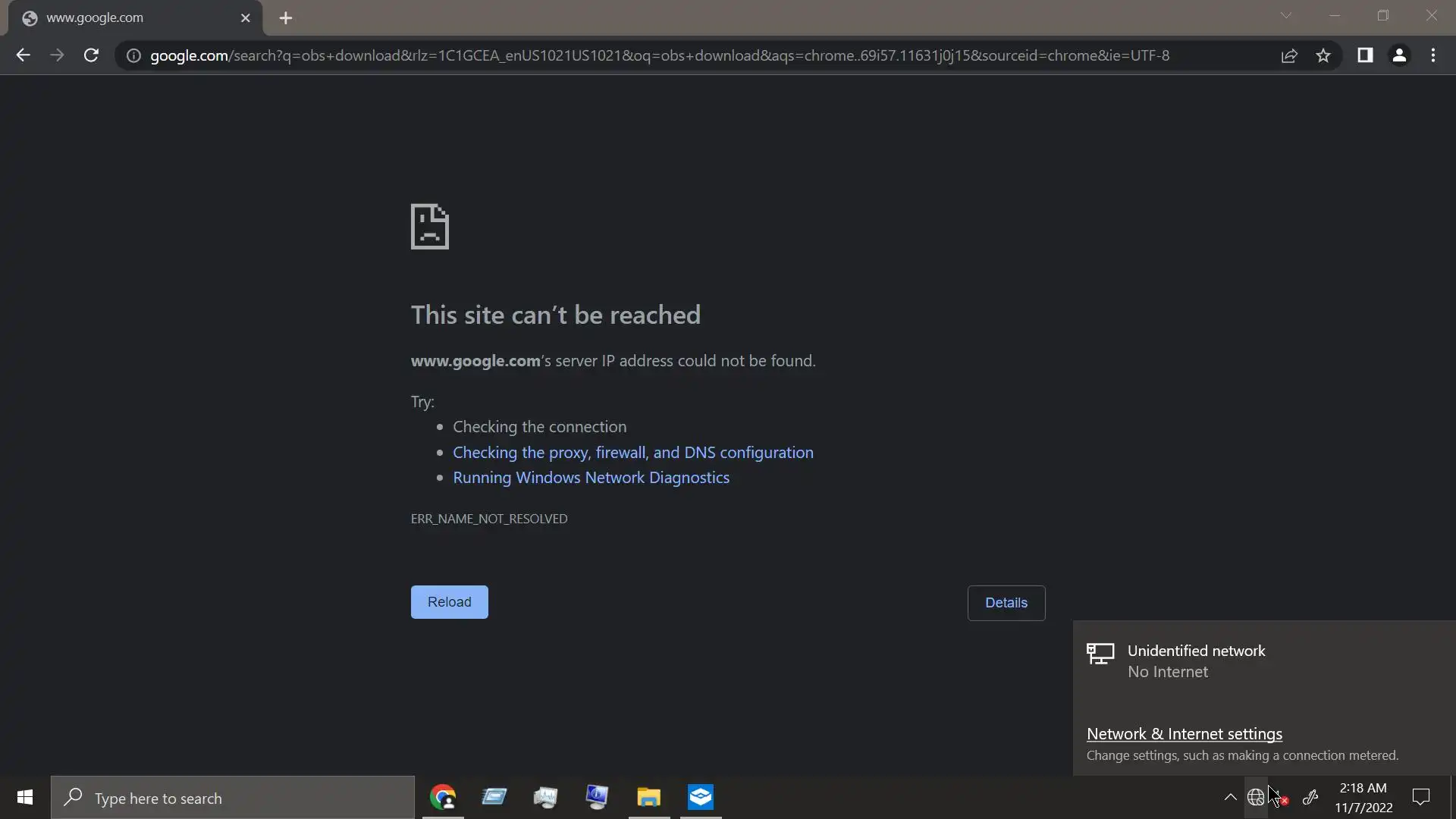The width and height of the screenshot is (1456, 819).
Task: Open Running Windows Network Diagnostics link
Action: pyautogui.click(x=591, y=478)
